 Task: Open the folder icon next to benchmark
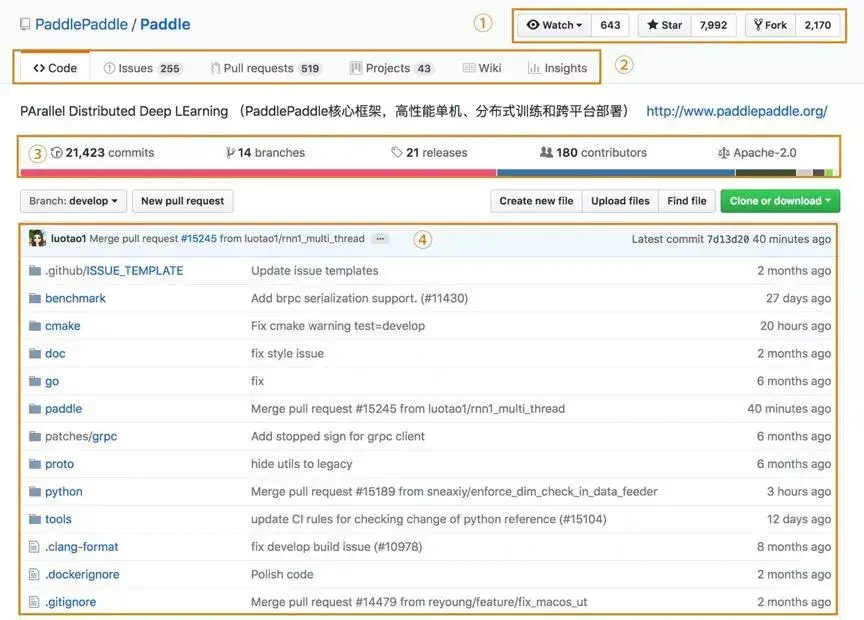pos(35,297)
